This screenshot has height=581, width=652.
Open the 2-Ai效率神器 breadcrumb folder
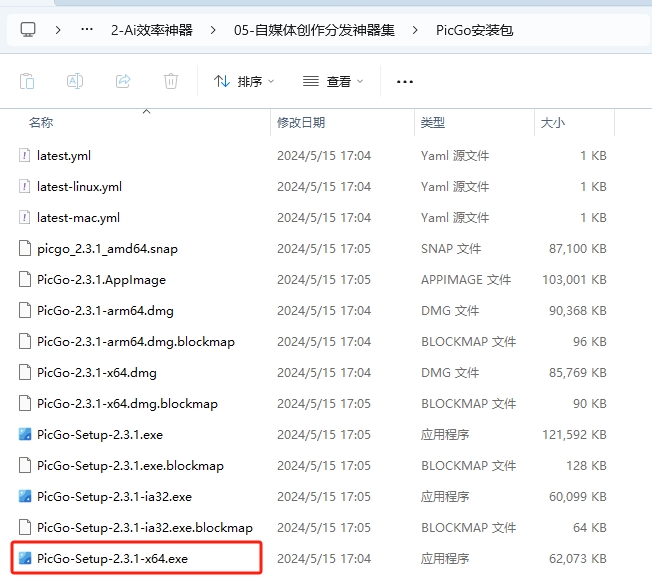(152, 30)
